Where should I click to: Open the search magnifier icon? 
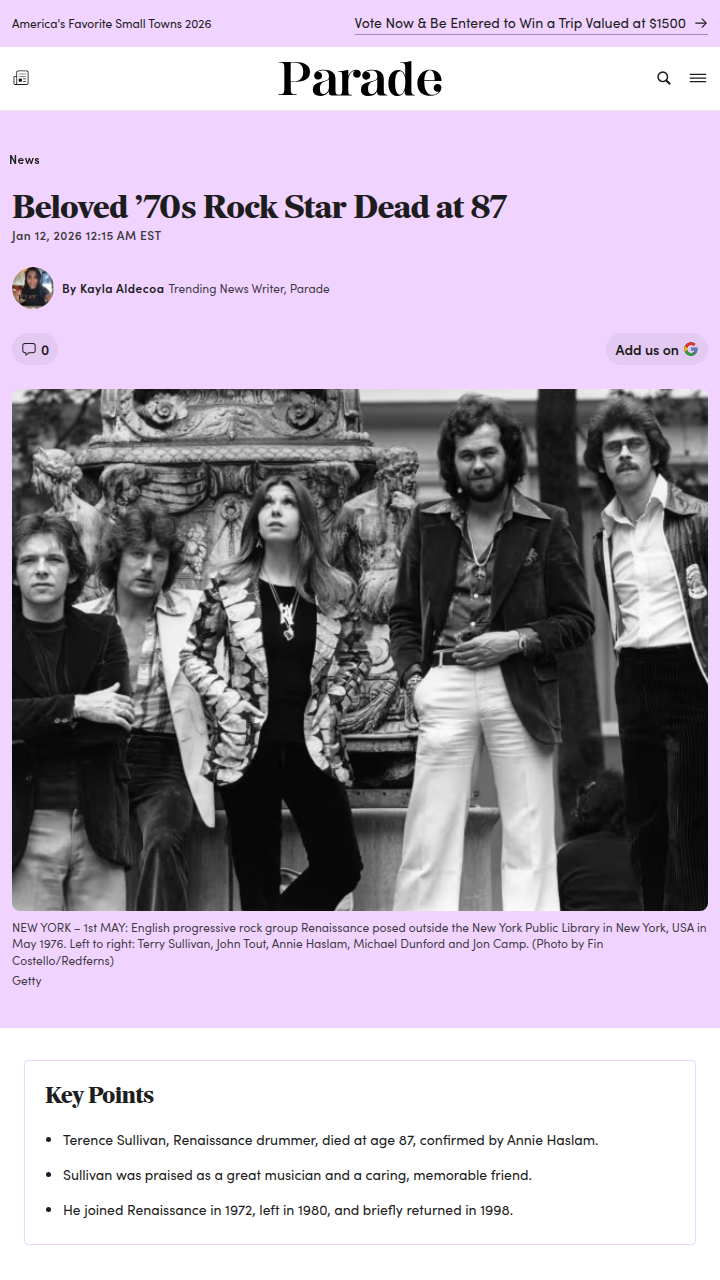click(x=664, y=78)
